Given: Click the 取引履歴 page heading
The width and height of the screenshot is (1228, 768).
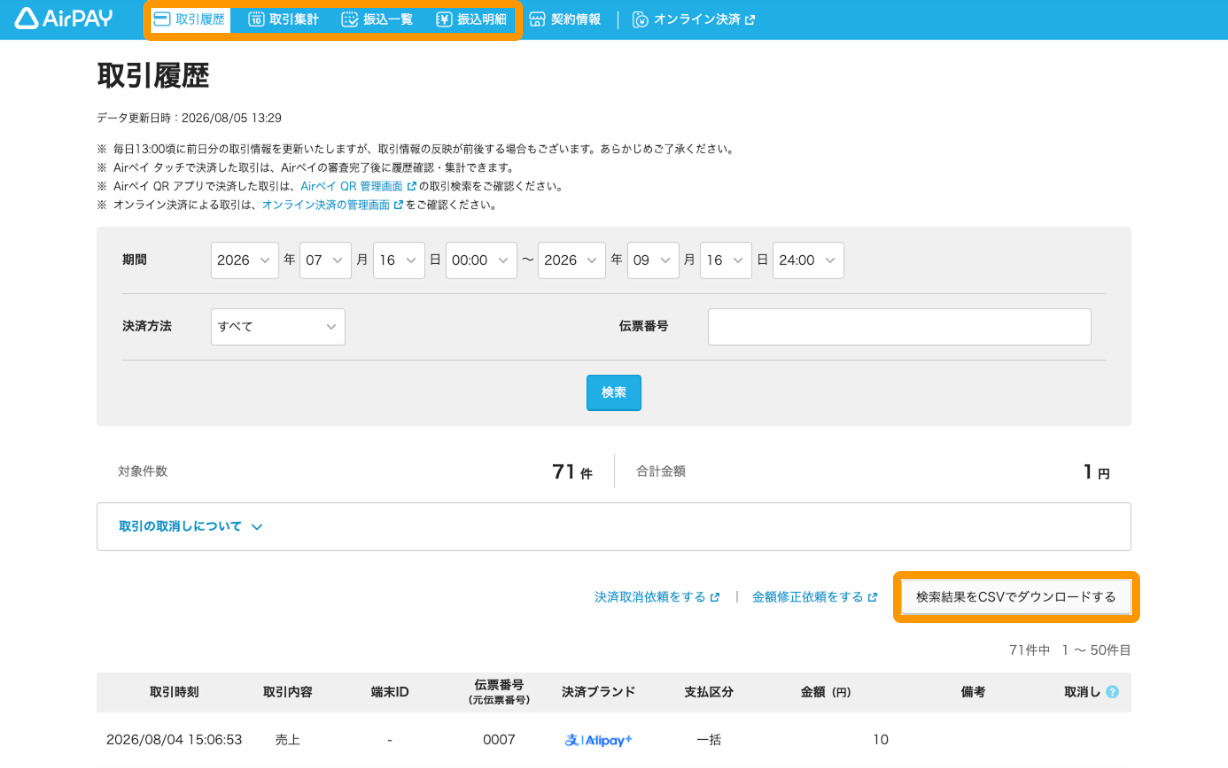Looking at the screenshot, I should point(153,76).
